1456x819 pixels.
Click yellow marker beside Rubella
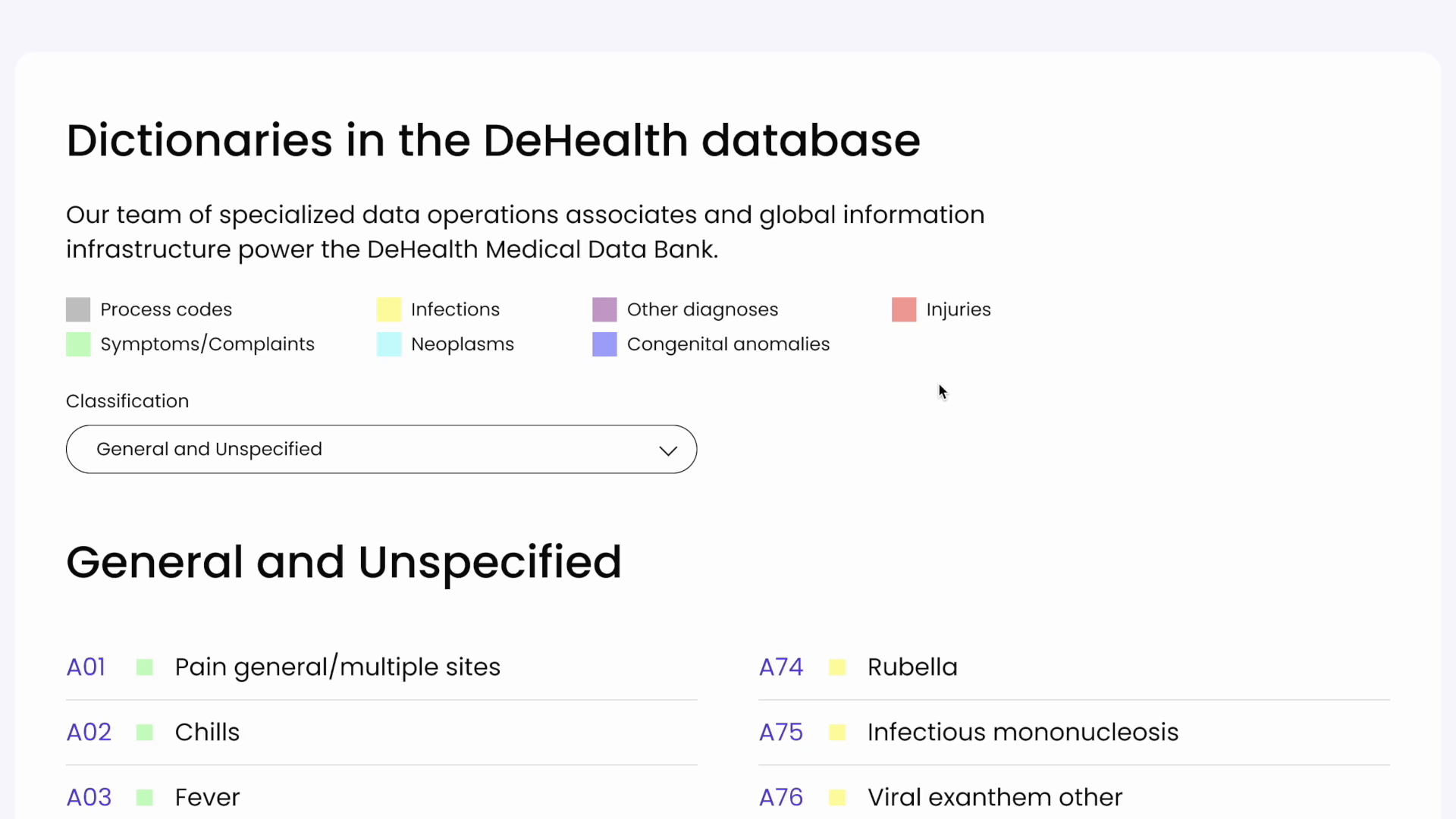(837, 667)
